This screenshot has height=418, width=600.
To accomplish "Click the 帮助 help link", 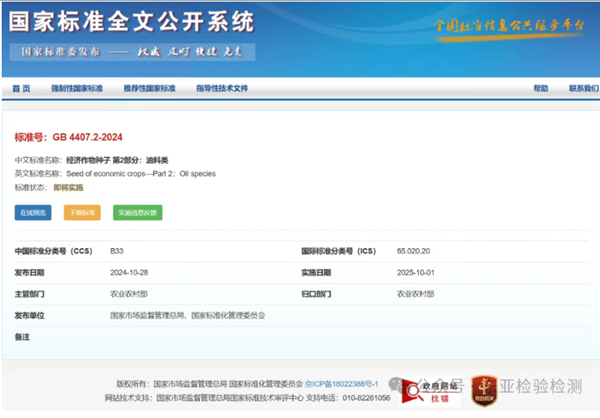I will 541,89.
